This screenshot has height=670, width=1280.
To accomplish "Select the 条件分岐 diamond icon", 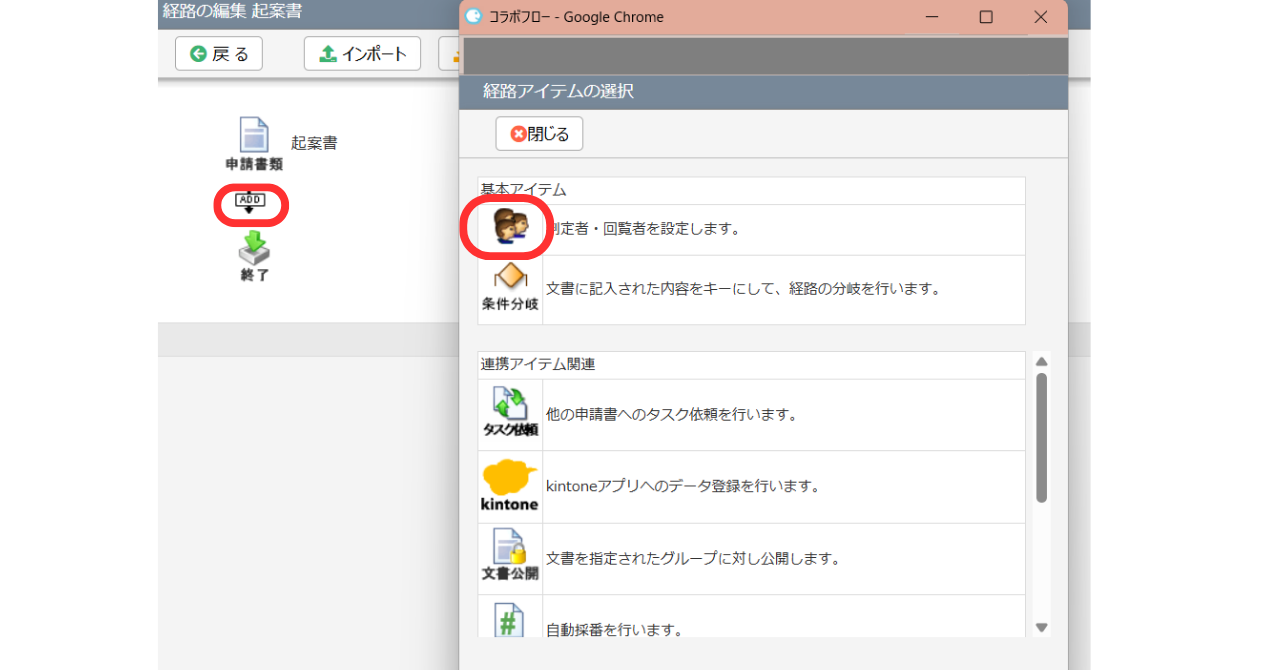I will tap(510, 277).
